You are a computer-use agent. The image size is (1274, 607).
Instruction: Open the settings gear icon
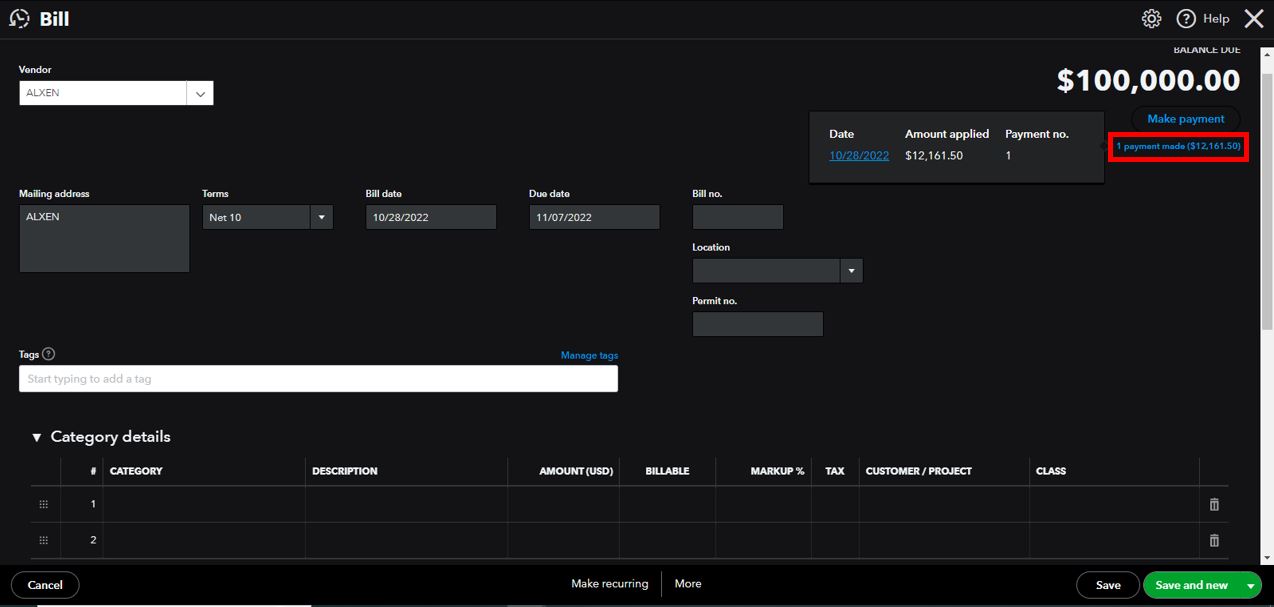point(1151,19)
